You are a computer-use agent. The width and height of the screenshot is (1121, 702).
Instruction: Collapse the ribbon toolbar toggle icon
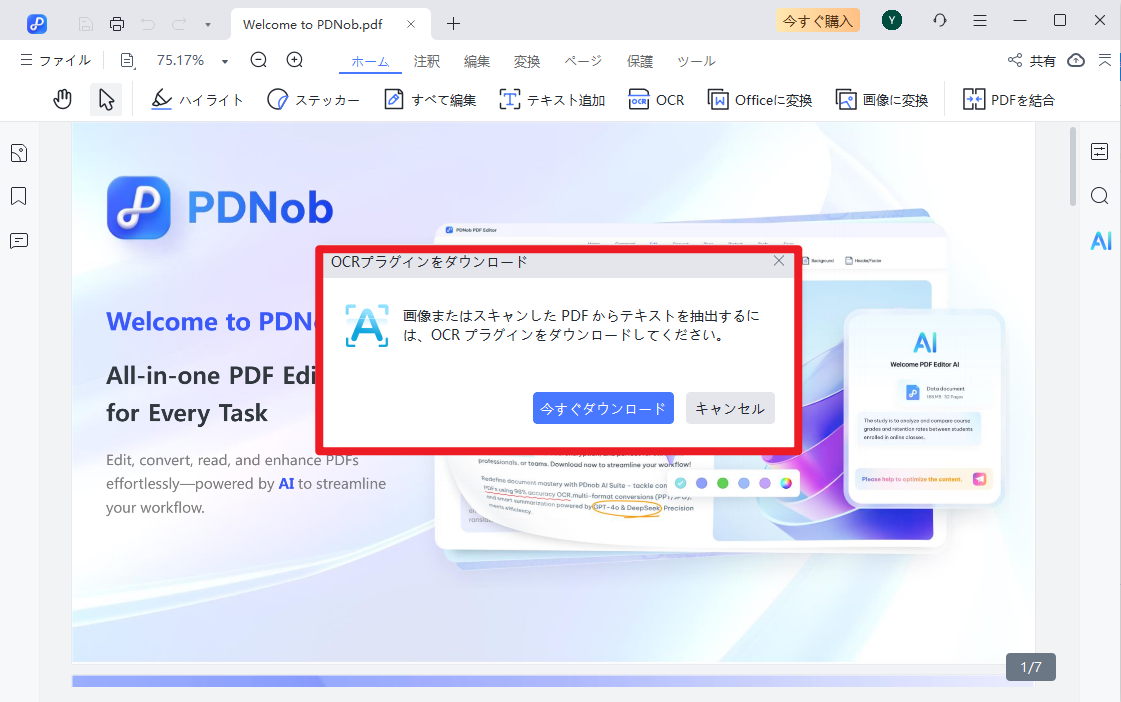click(1105, 60)
